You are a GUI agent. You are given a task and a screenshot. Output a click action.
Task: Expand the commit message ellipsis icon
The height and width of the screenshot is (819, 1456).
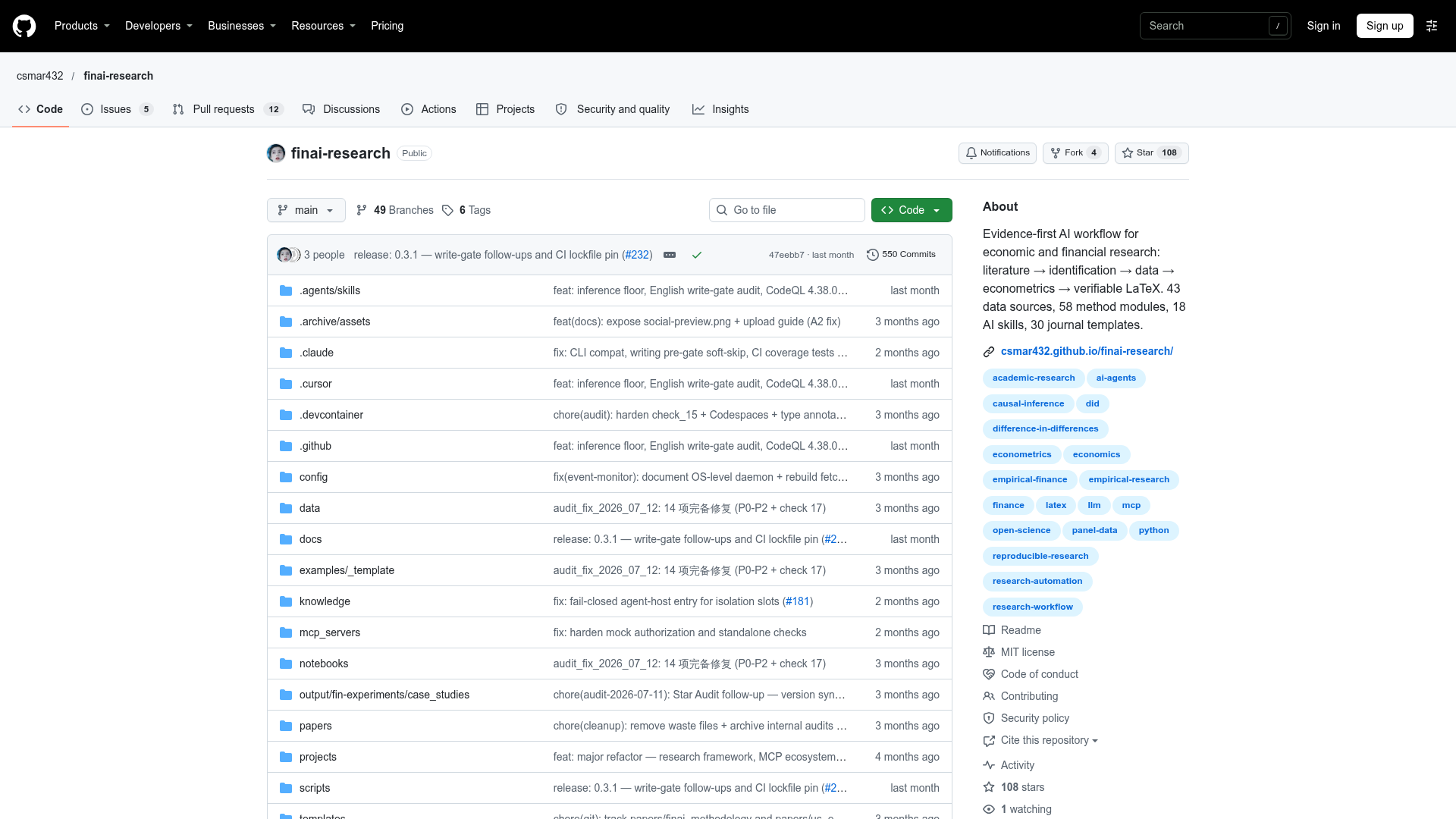point(670,255)
